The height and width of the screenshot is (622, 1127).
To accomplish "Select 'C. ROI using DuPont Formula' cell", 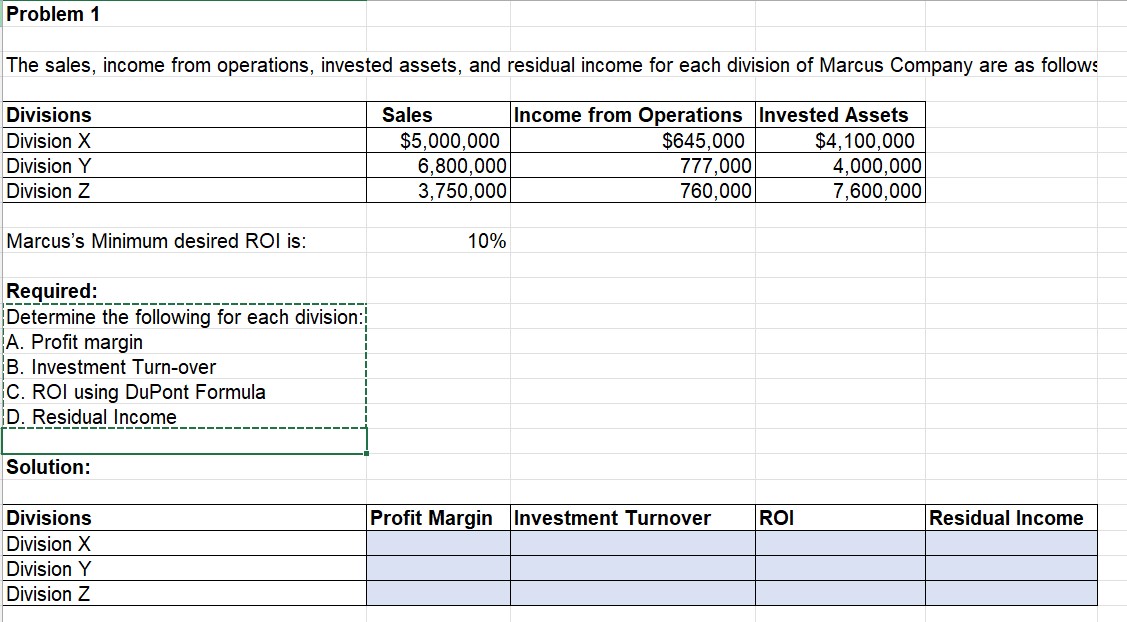I will [x=184, y=392].
